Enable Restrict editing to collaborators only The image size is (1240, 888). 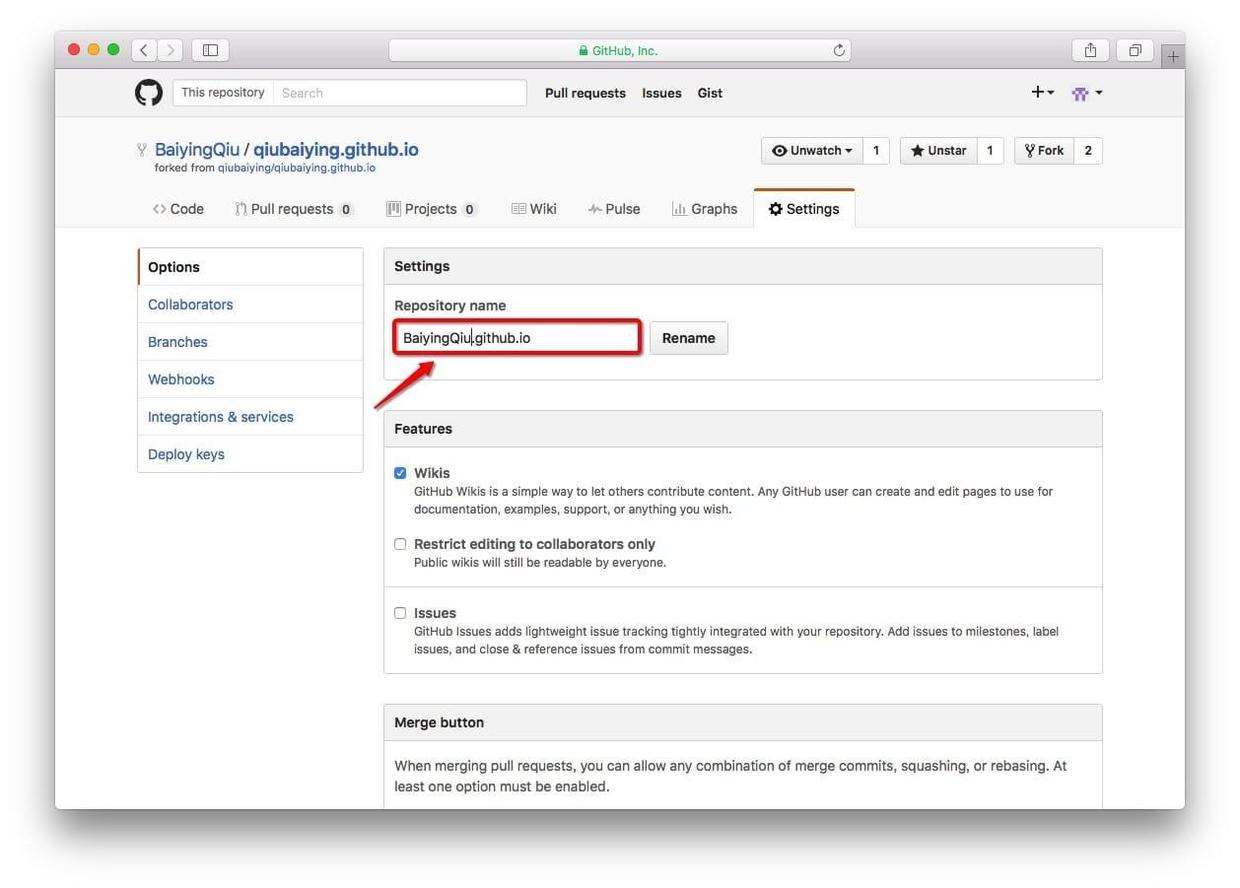tap(400, 544)
